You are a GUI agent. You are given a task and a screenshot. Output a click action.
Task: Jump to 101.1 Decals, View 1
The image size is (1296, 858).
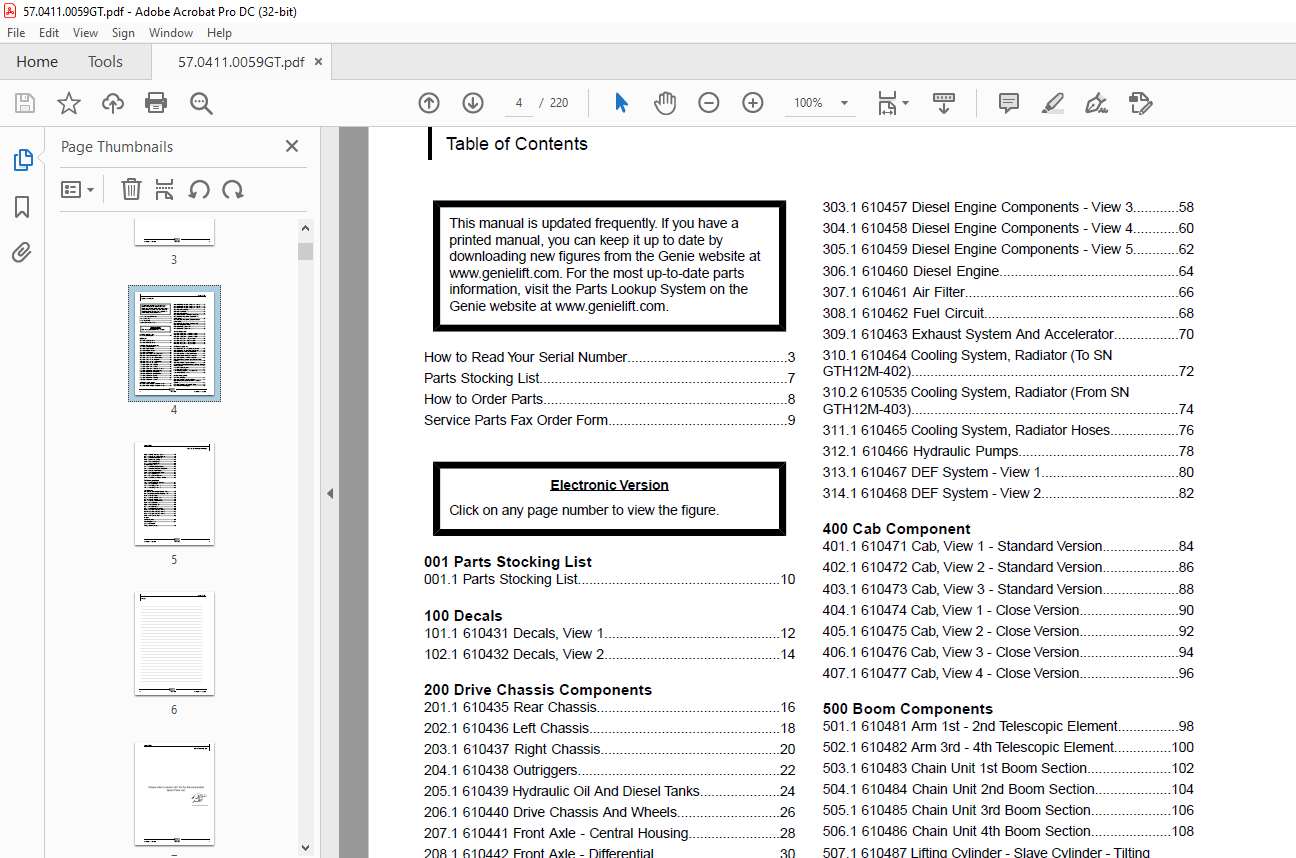pos(609,633)
